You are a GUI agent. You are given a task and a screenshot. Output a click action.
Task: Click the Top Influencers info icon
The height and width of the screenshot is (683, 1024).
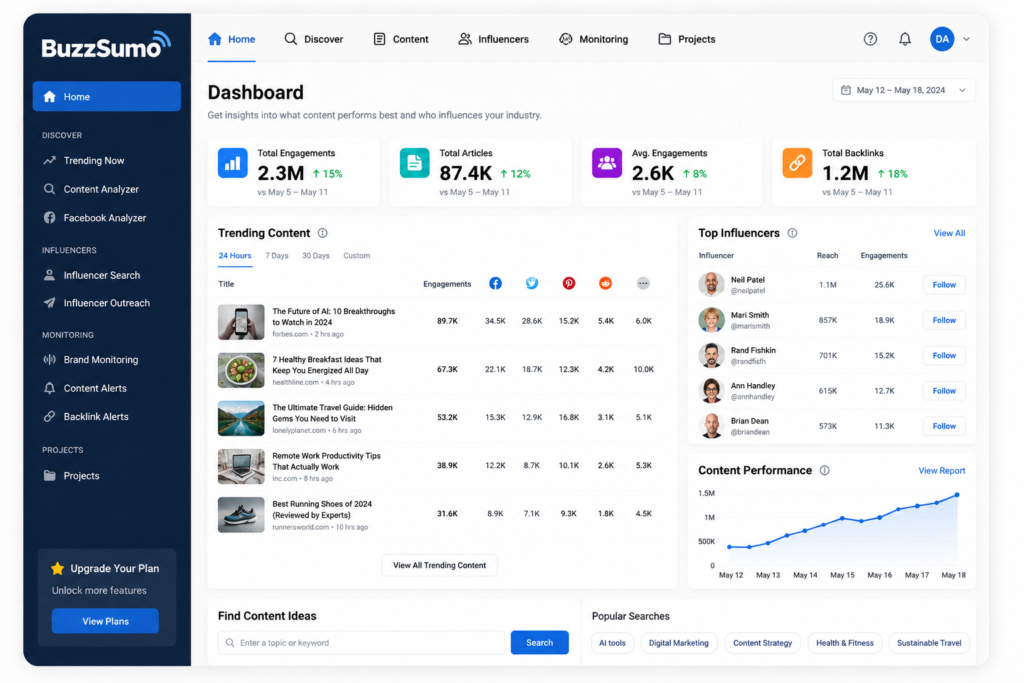click(792, 233)
